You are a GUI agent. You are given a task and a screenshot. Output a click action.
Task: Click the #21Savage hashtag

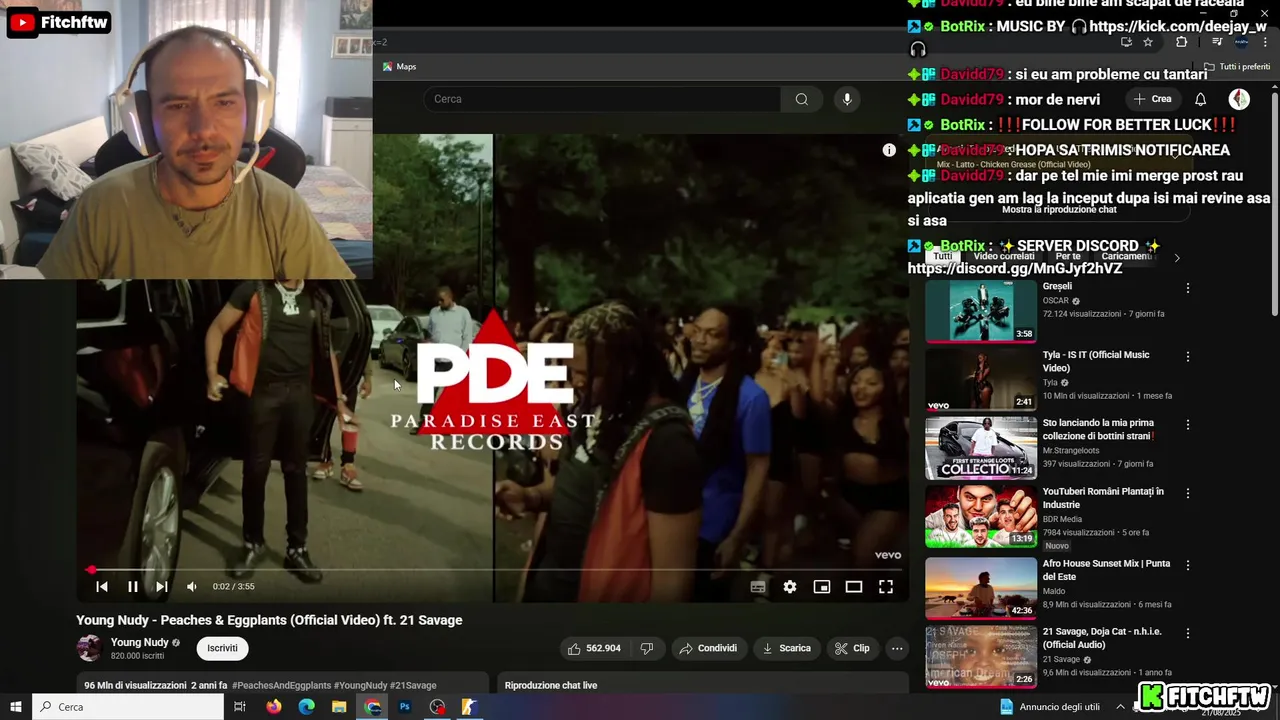click(413, 686)
